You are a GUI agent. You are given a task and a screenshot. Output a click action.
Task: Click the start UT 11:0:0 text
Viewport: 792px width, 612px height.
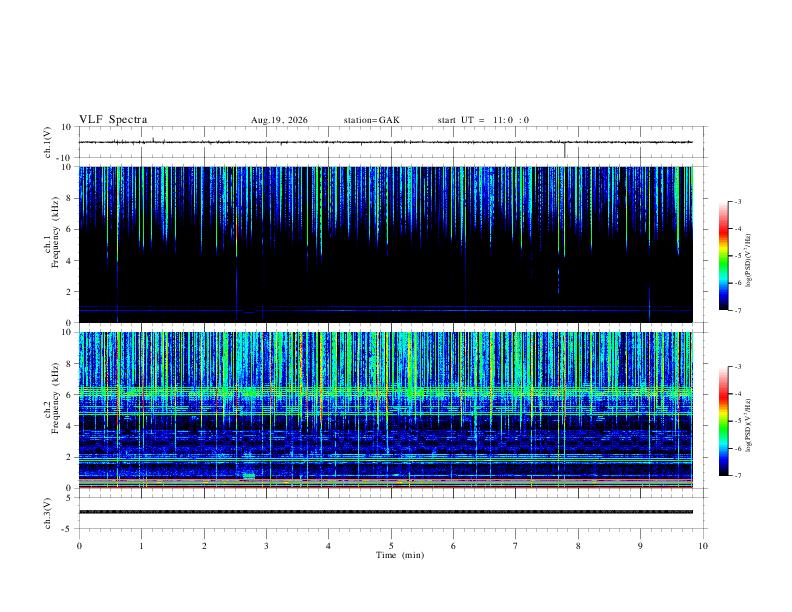click(483, 120)
